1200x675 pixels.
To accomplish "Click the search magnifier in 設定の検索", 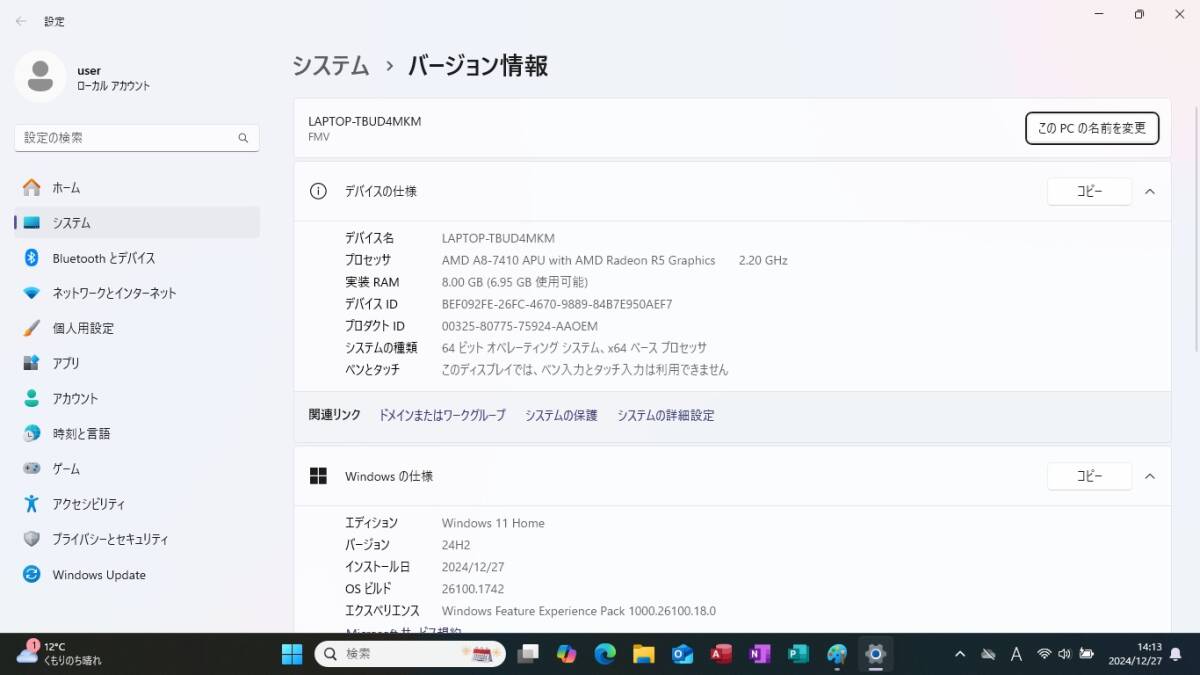I will click(x=243, y=138).
